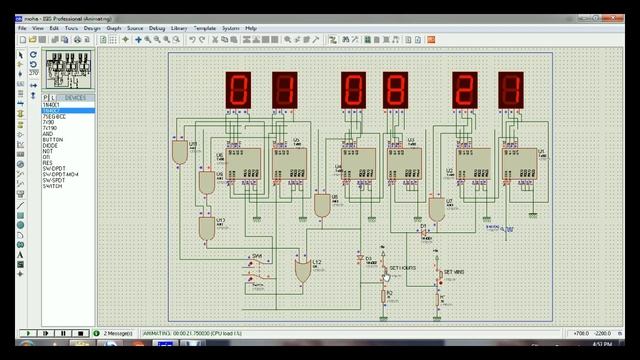Undo the last action
Screen dimensions: 640x360
(x=192, y=40)
